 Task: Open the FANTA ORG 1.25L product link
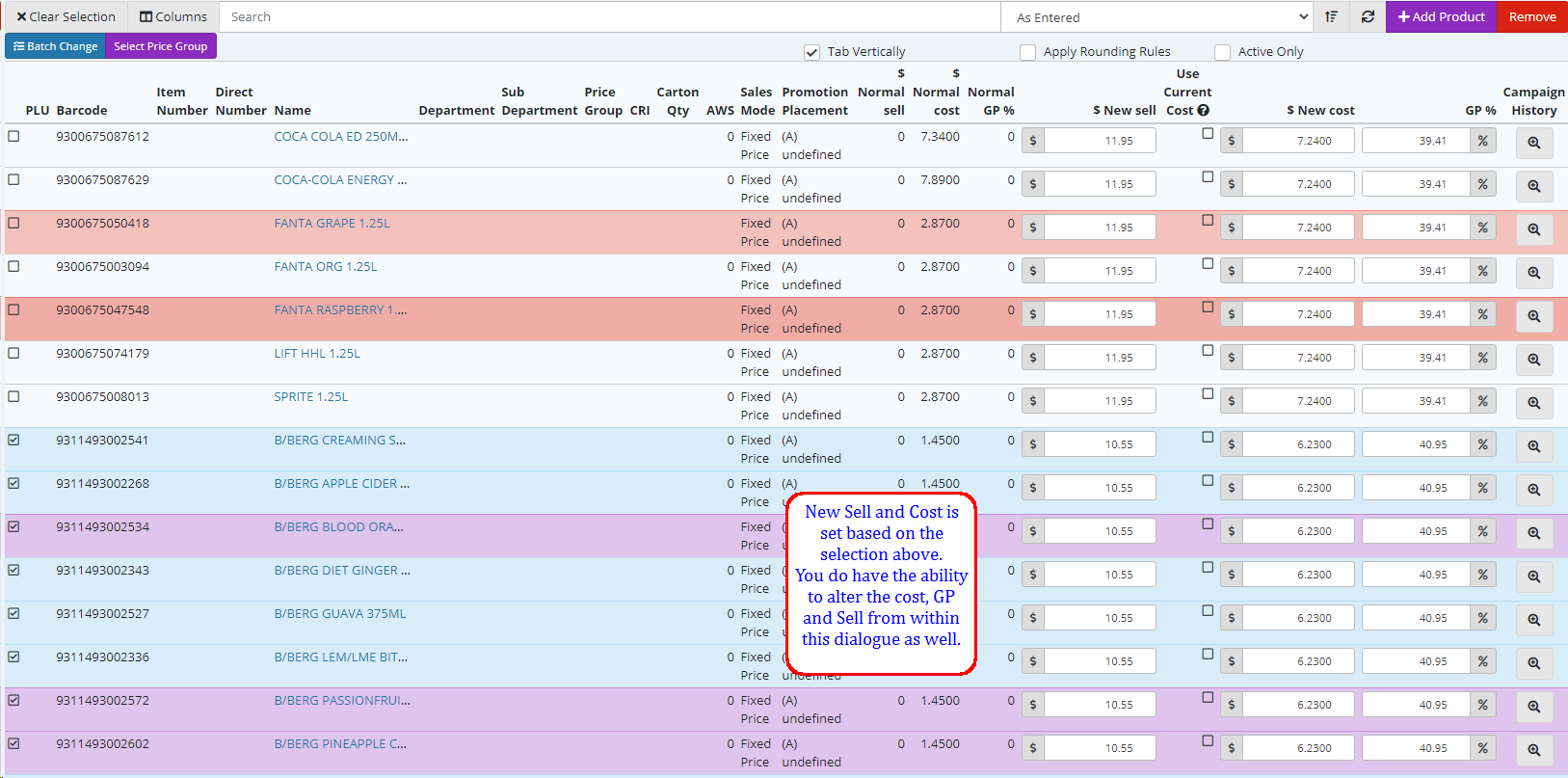(326, 266)
